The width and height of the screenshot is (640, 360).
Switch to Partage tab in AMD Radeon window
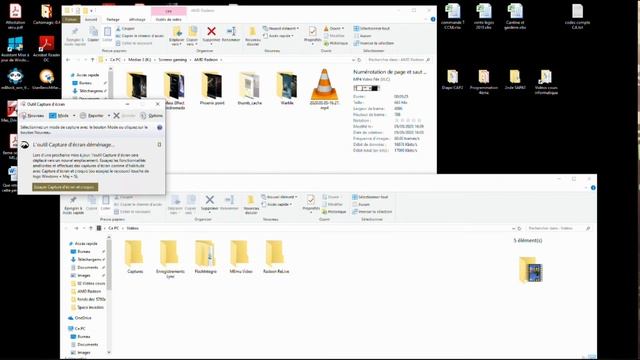coord(113,19)
